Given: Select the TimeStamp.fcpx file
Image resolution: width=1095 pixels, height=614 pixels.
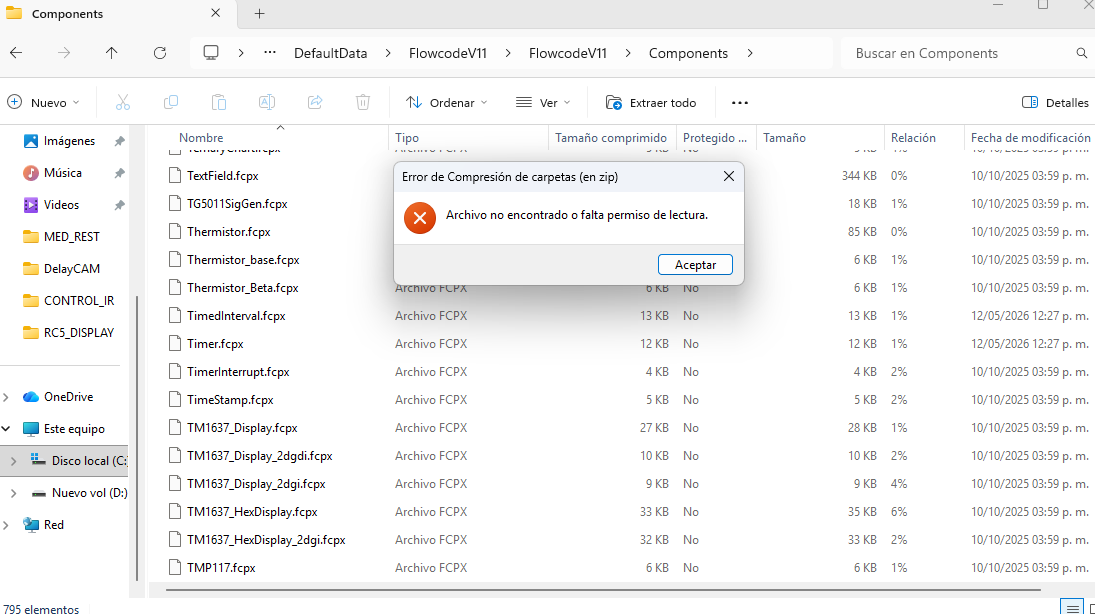Looking at the screenshot, I should (x=230, y=400).
